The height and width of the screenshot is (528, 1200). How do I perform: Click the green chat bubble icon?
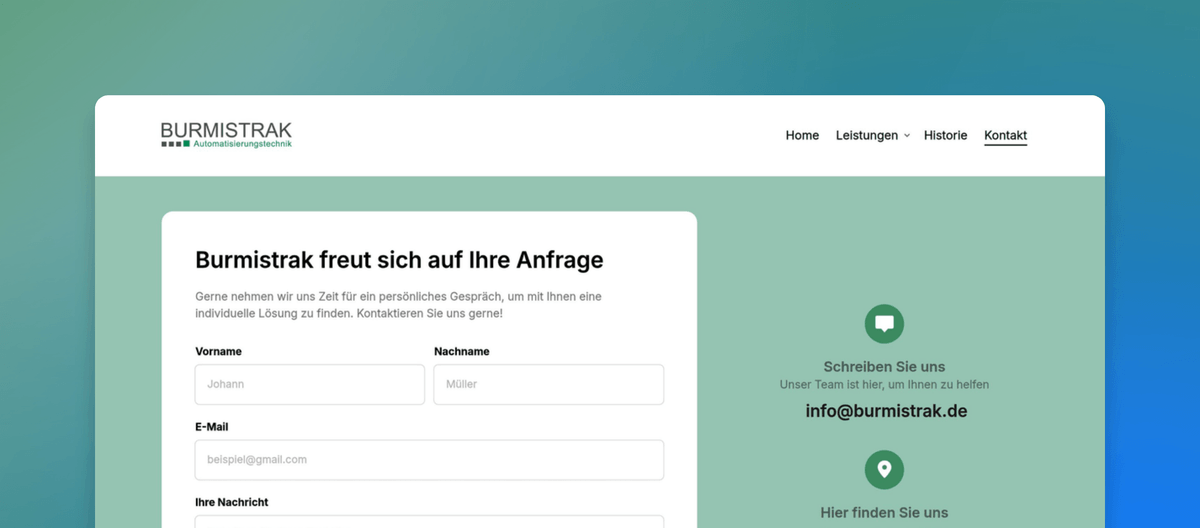pyautogui.click(x=884, y=324)
